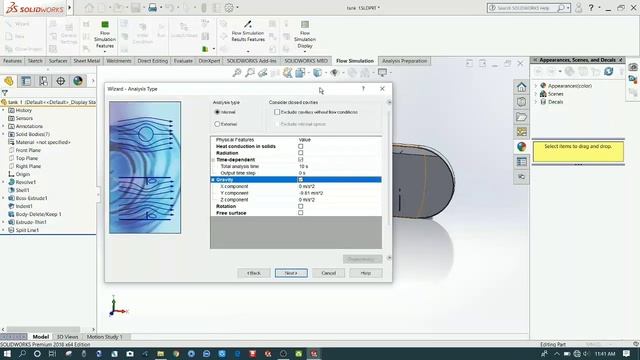The height and width of the screenshot is (360, 640).
Task: Click the Help question mark in the title bar
Action: click(591, 8)
